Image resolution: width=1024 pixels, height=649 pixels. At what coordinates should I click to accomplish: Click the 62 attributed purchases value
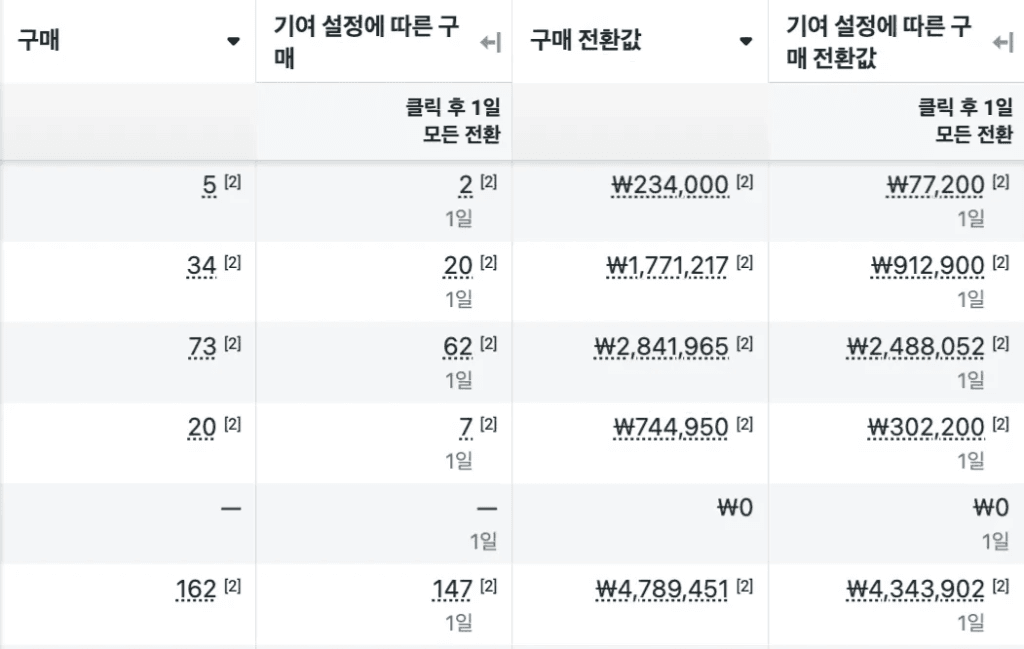(457, 347)
